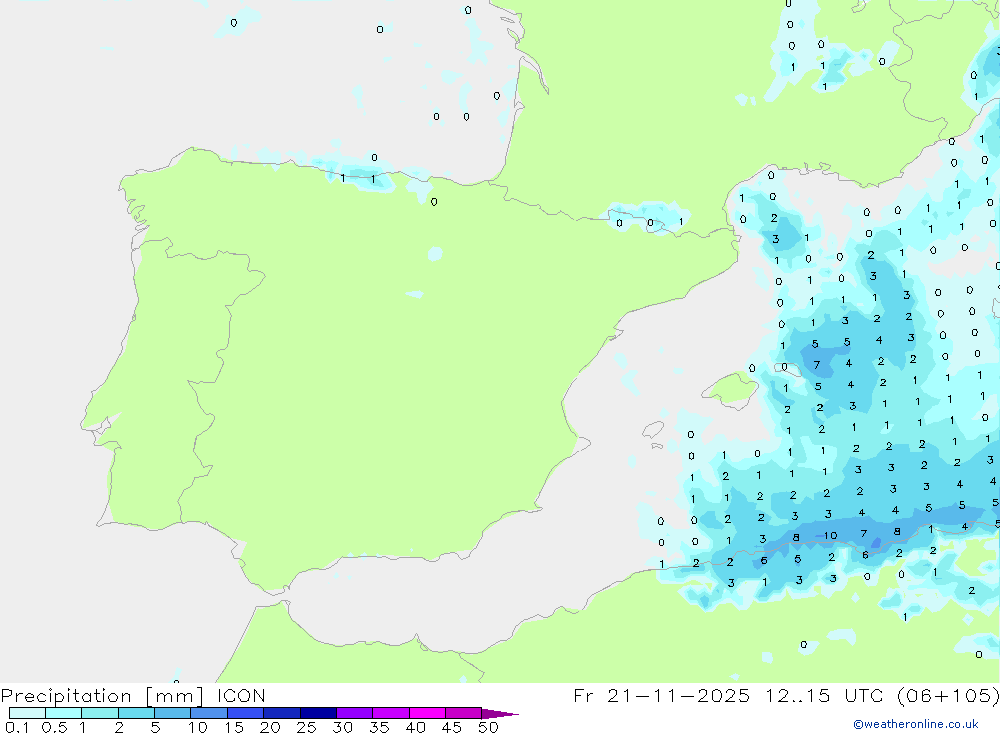Image resolution: width=1000 pixels, height=733 pixels.
Task: Click the above-50 arrow tip of the legend
Action: click(500, 713)
